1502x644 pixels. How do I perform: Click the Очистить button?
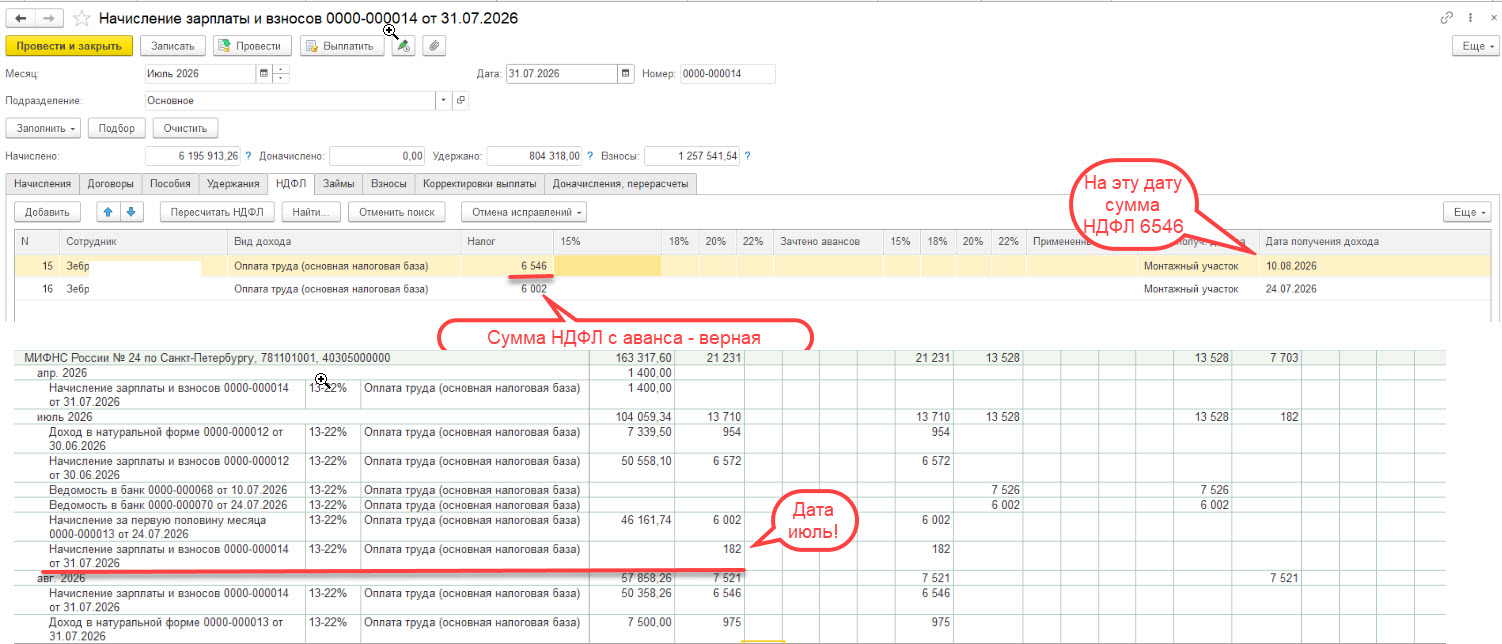[185, 128]
